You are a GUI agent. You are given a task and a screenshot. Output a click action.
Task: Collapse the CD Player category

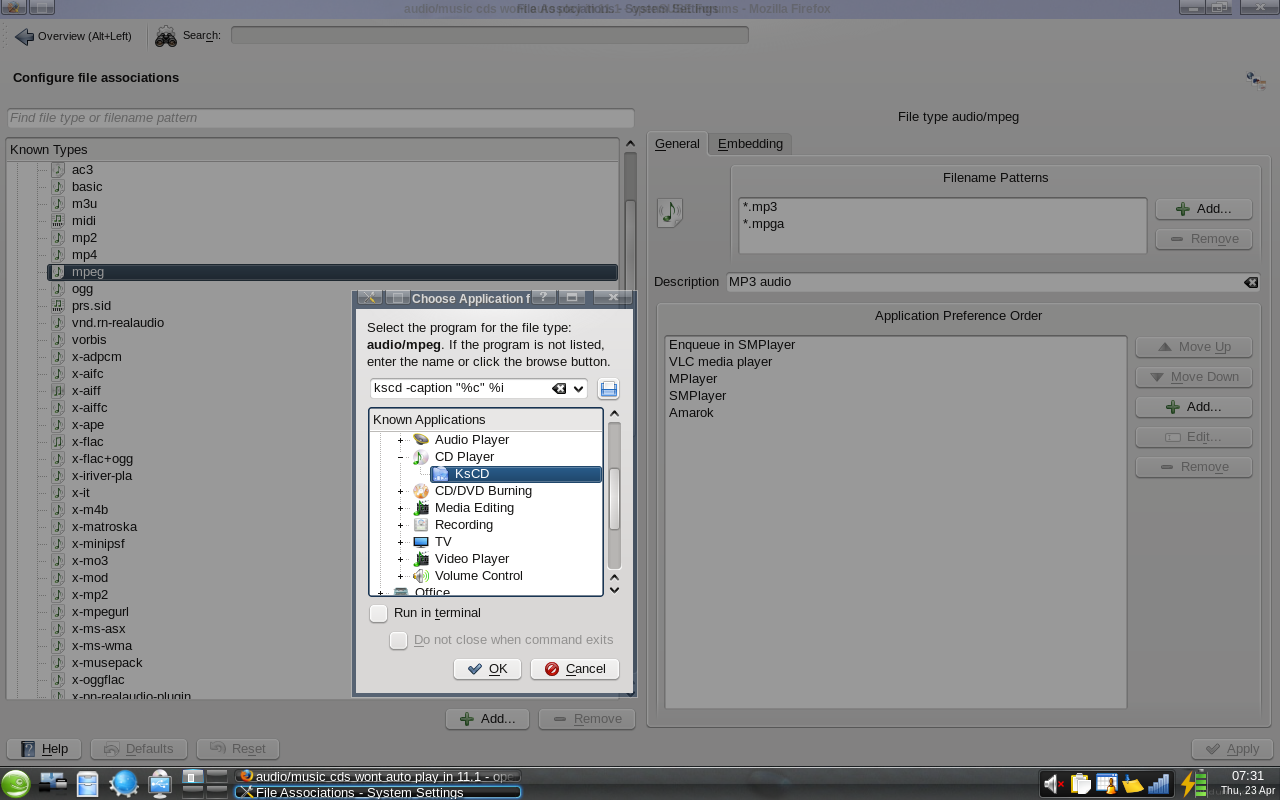click(400, 457)
